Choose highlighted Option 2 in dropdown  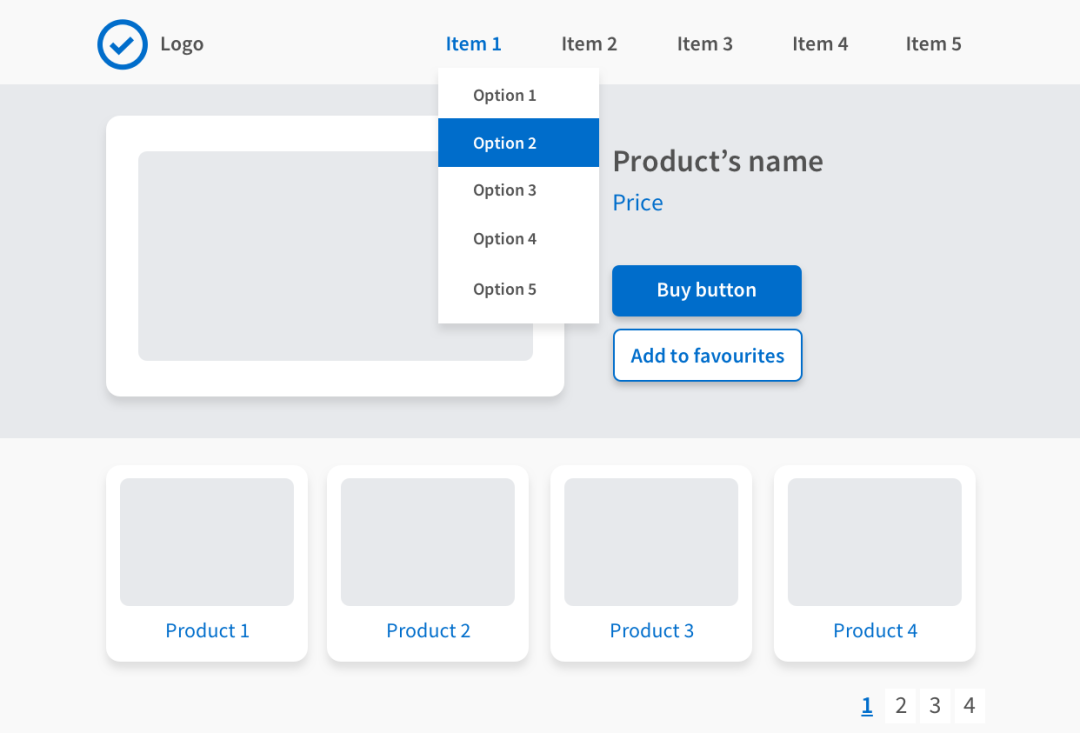coord(519,143)
